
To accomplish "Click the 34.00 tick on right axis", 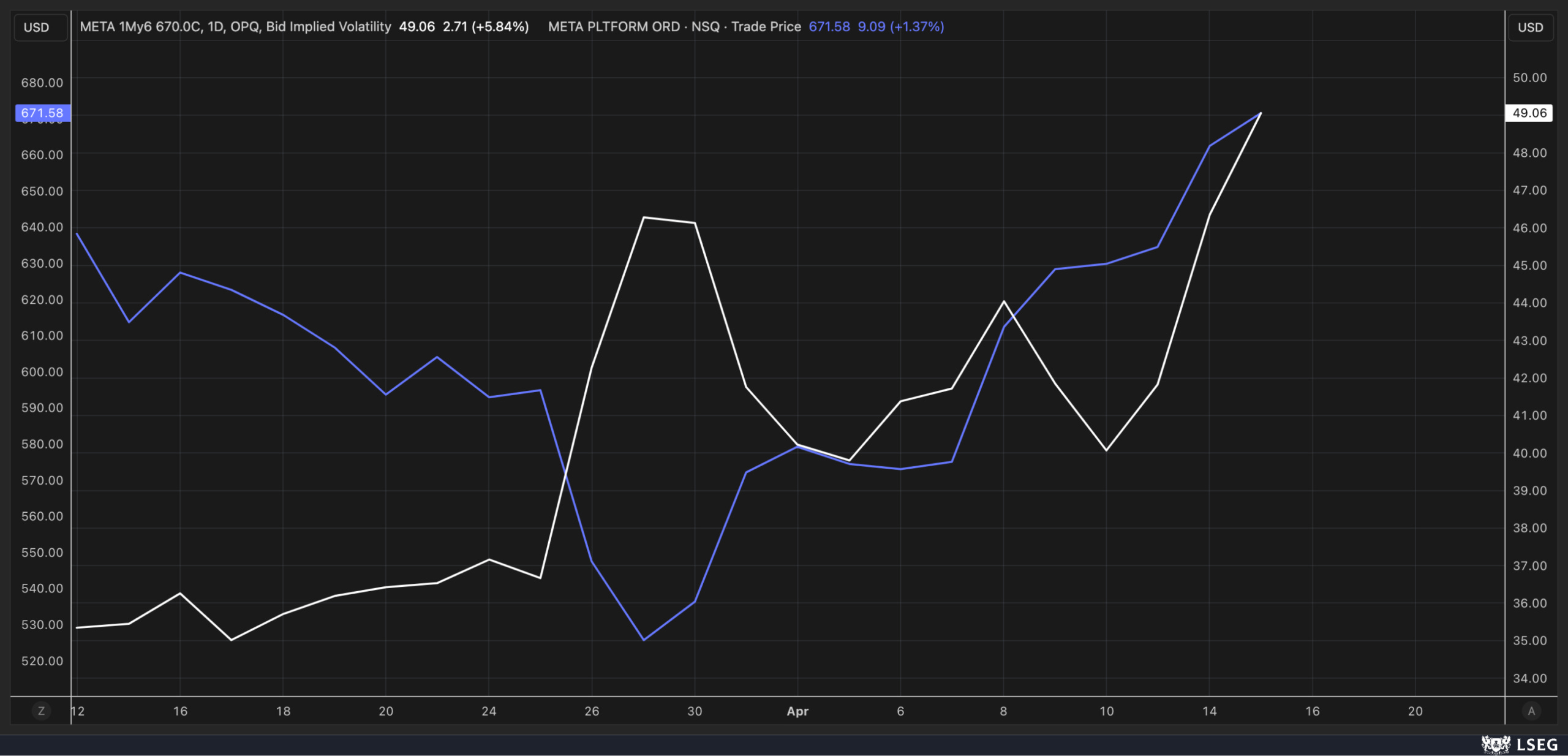I will tap(1529, 678).
